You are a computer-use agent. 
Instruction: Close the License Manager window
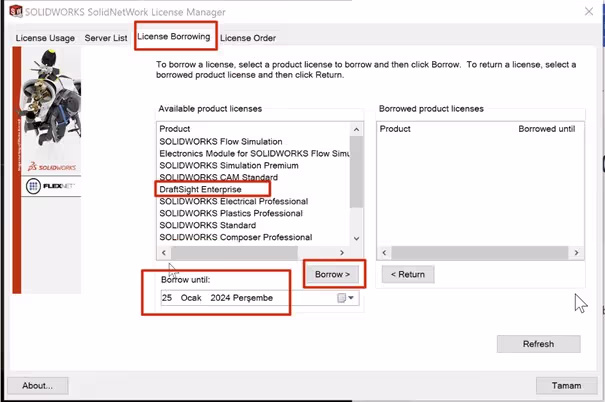tap(589, 12)
